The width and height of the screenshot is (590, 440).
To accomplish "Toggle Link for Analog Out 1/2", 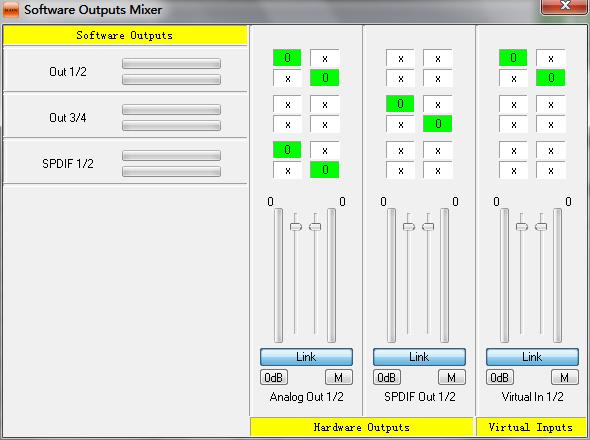I will click(x=306, y=357).
